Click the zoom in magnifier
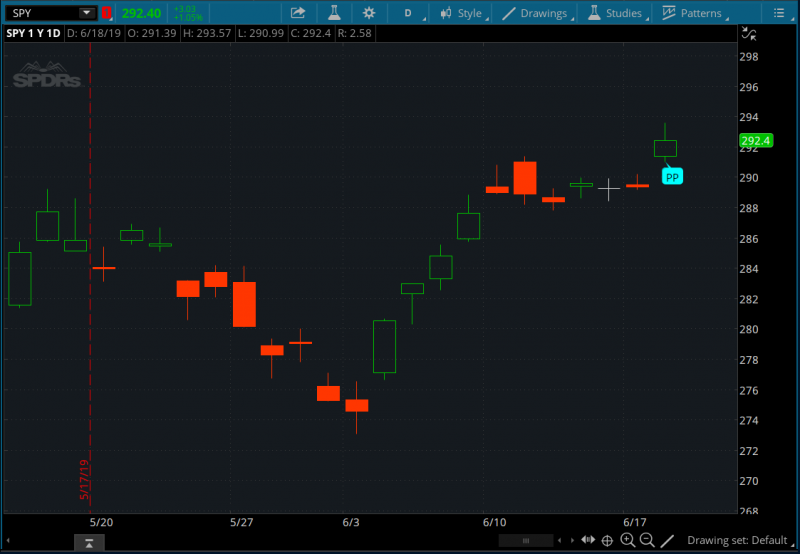The height and width of the screenshot is (554, 800). pyautogui.click(x=627, y=541)
